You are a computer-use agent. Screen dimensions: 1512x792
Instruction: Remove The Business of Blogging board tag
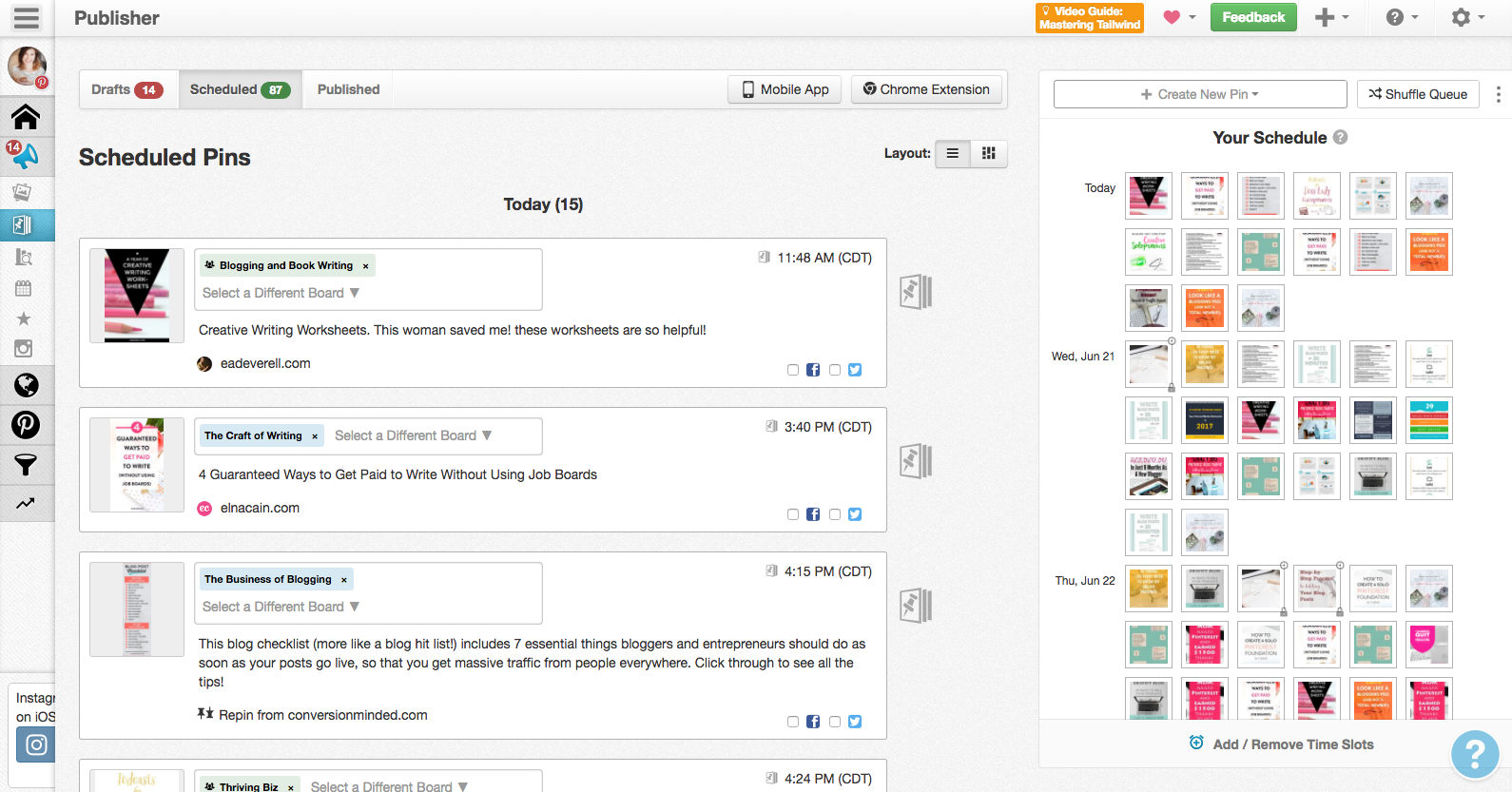click(344, 580)
